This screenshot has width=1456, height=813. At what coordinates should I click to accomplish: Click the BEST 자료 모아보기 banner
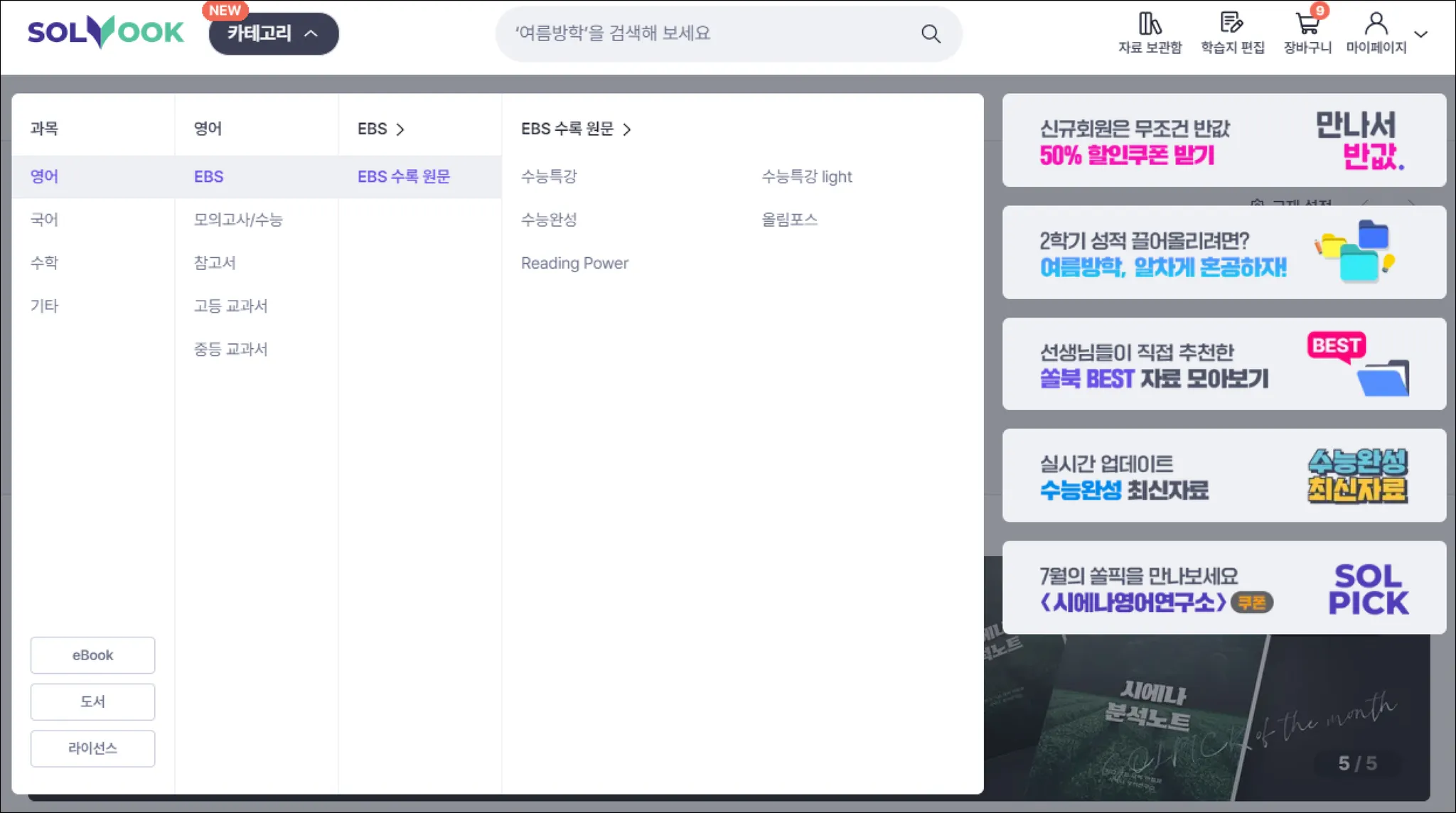pyautogui.click(x=1224, y=364)
